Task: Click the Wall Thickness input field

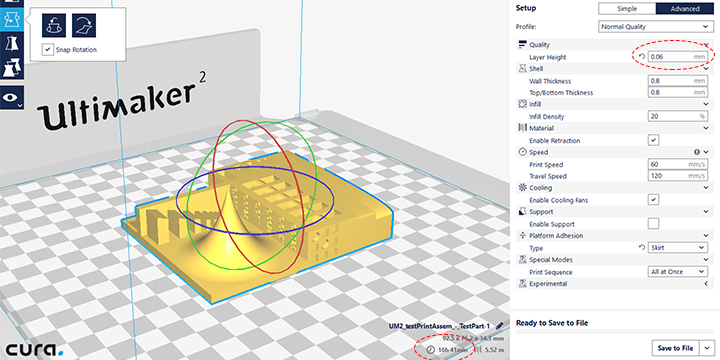Action: click(x=677, y=81)
